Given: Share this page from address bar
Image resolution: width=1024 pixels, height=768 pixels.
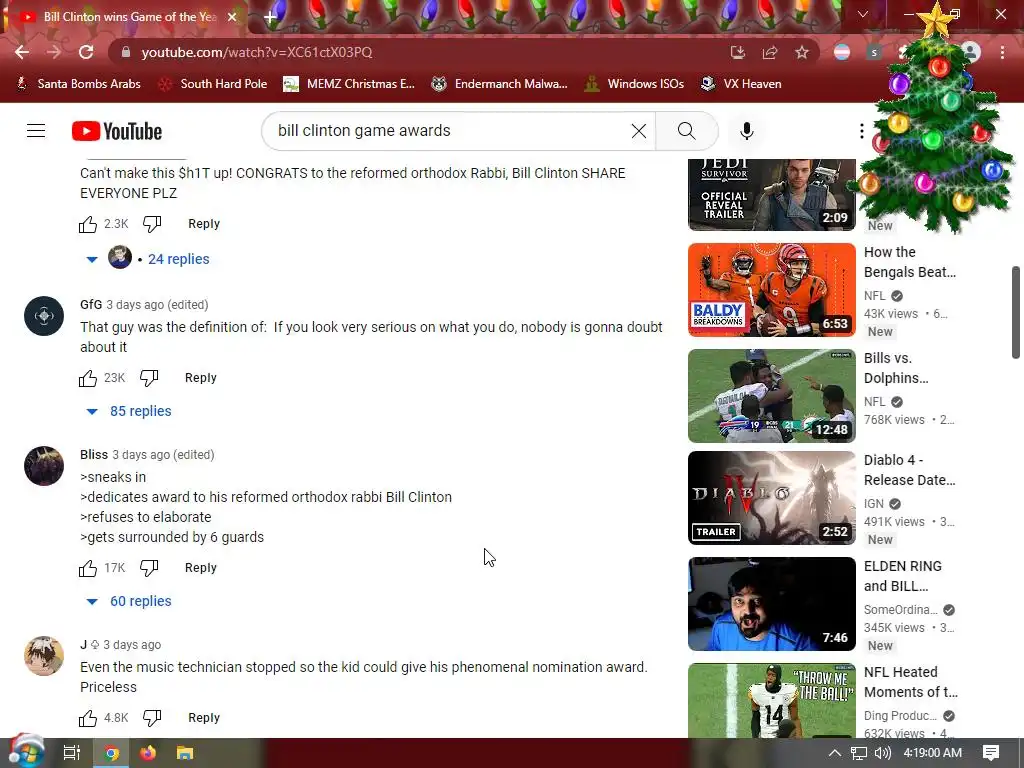Looking at the screenshot, I should click(x=770, y=52).
